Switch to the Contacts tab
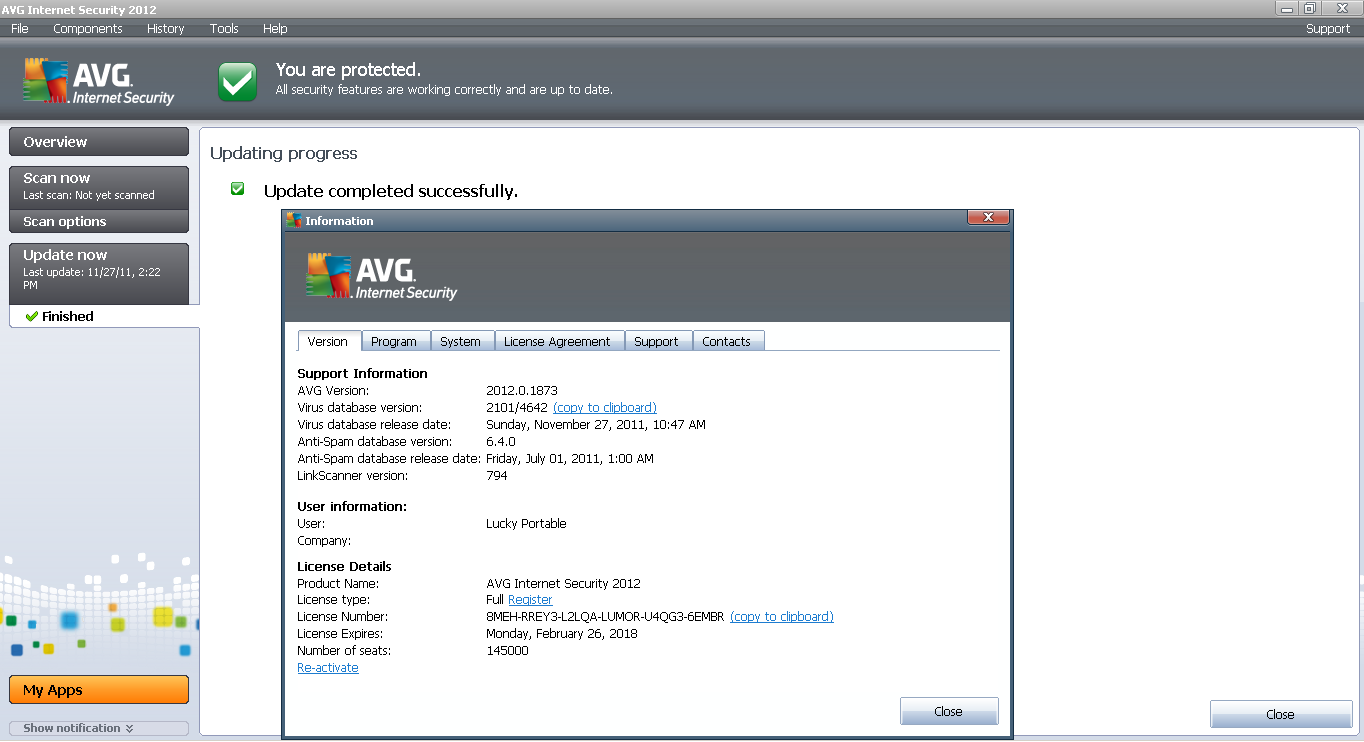1364x742 pixels. (727, 341)
